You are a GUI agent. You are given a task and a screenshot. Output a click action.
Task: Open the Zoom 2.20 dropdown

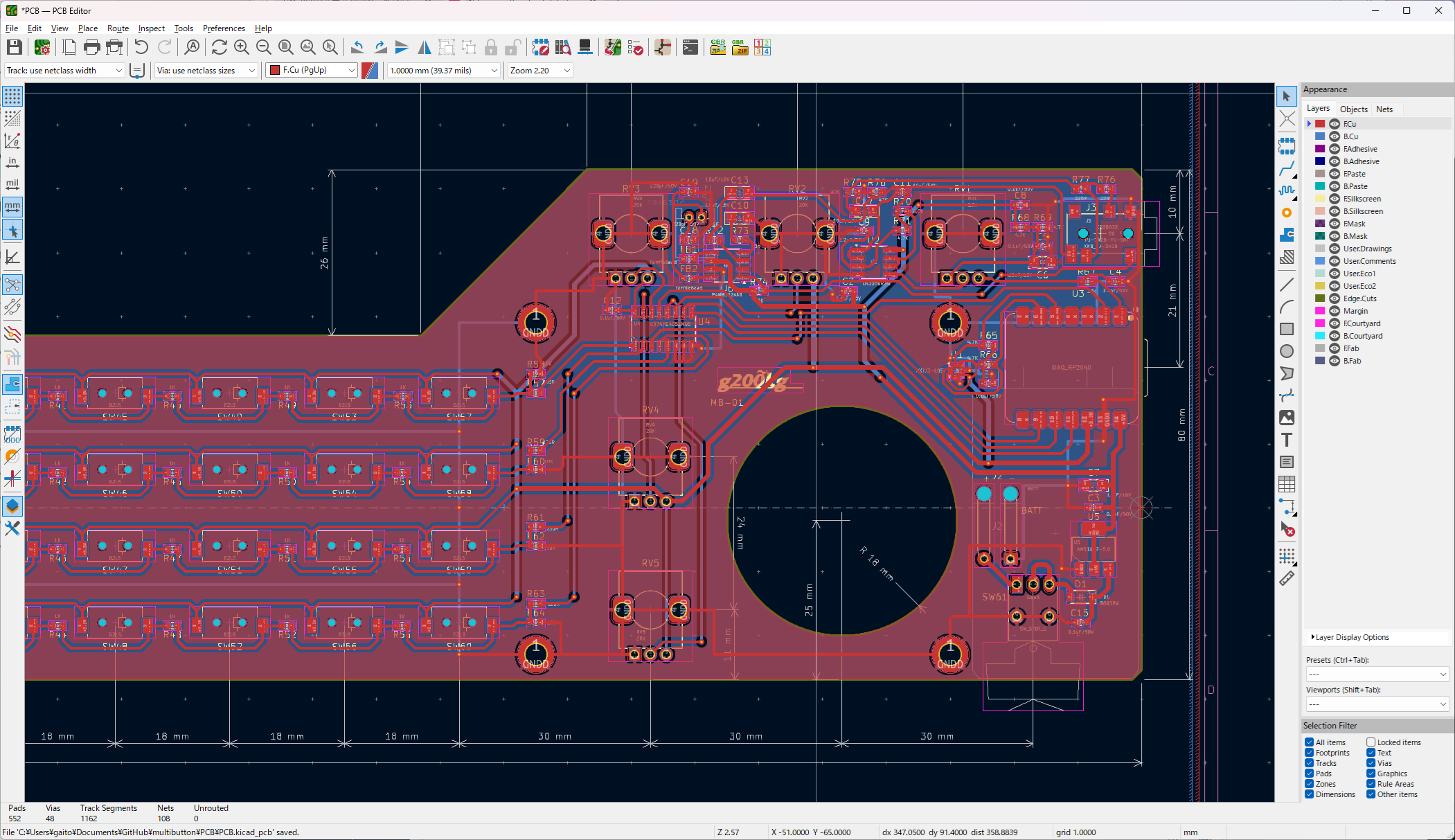(x=566, y=71)
